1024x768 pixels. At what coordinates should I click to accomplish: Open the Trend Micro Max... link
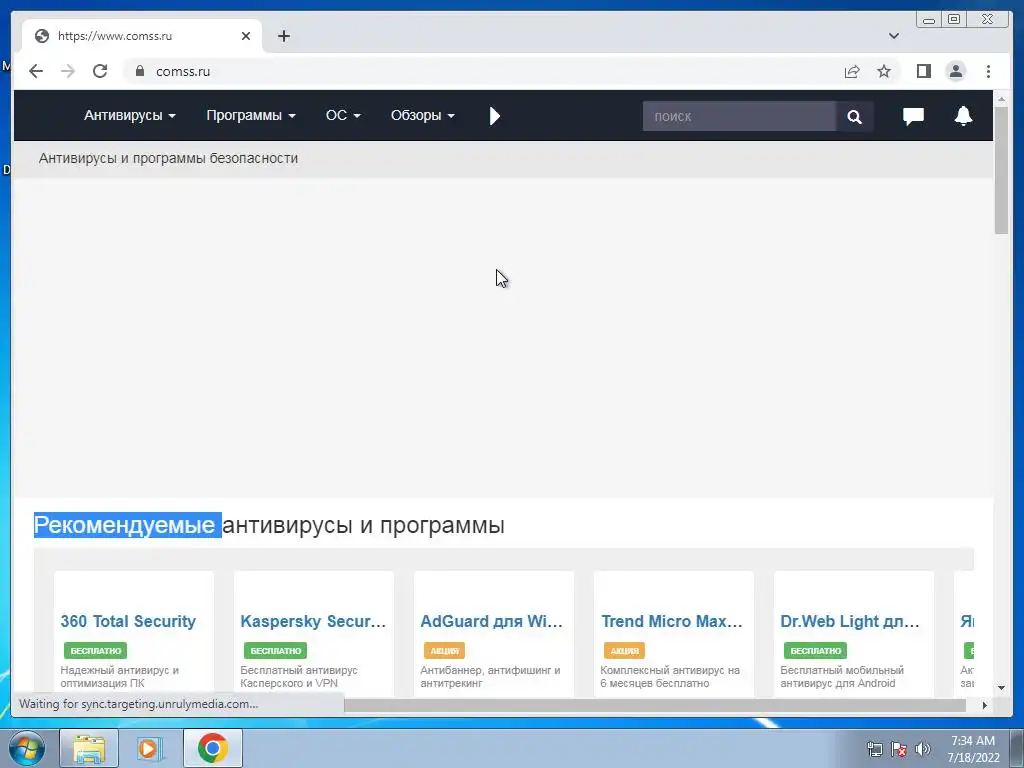click(671, 621)
